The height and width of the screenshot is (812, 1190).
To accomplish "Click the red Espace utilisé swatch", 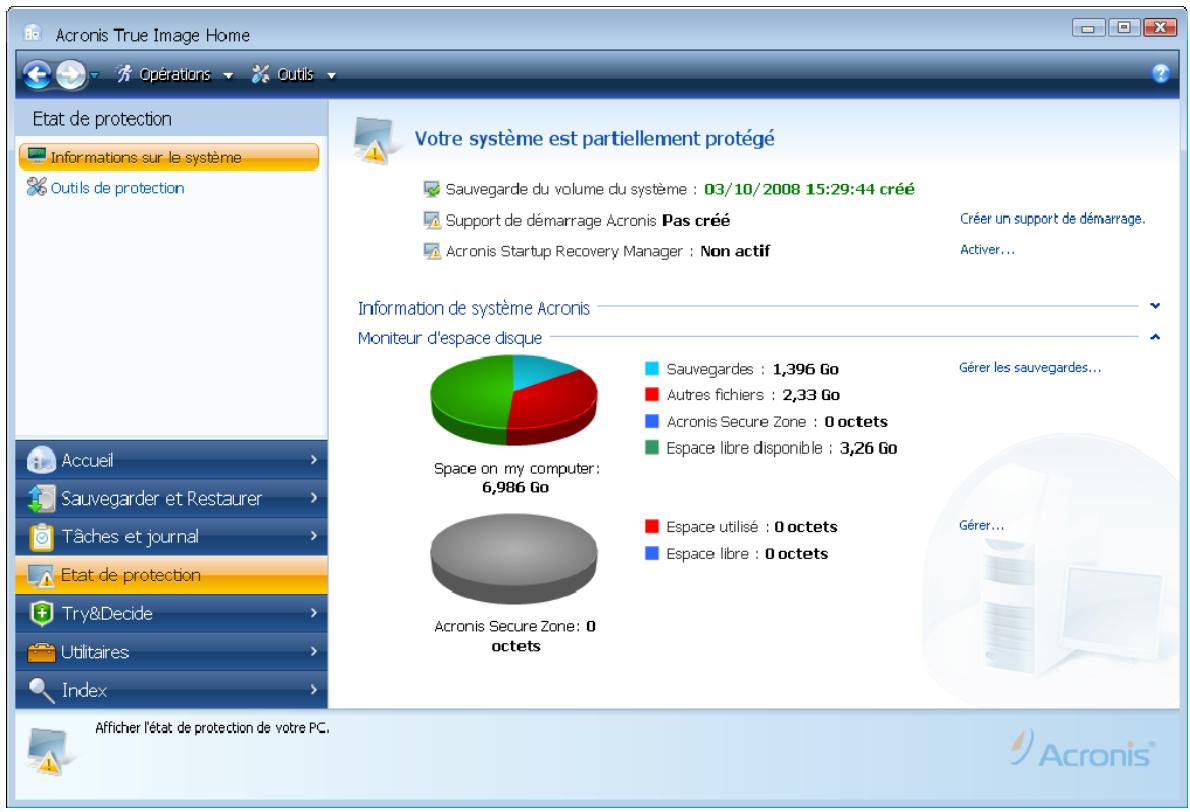I will point(651,527).
